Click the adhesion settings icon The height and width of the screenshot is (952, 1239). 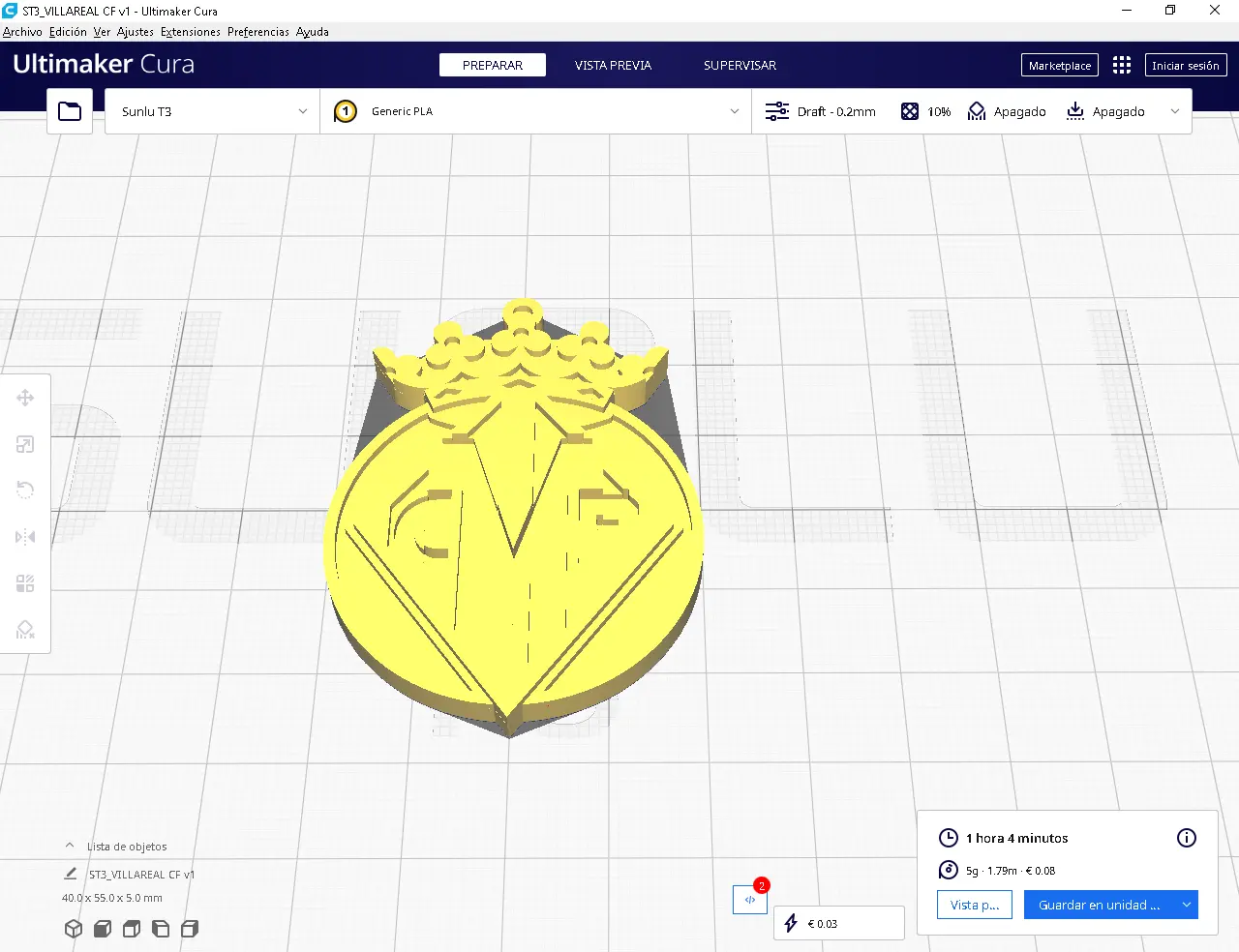[x=1074, y=110]
